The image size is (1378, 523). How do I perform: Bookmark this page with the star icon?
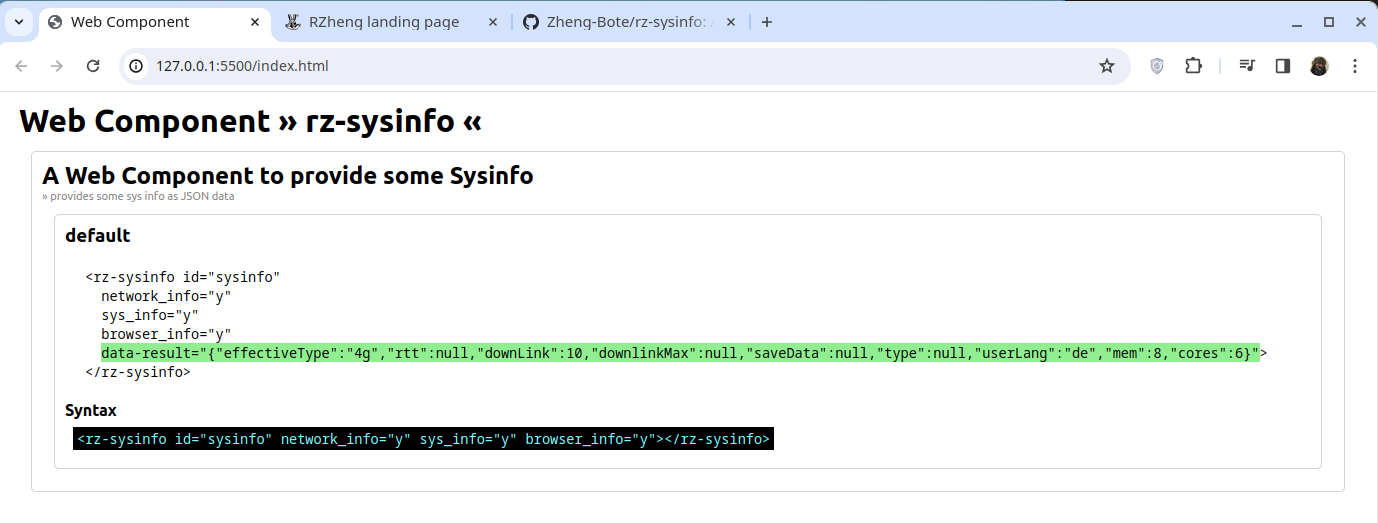click(1106, 66)
